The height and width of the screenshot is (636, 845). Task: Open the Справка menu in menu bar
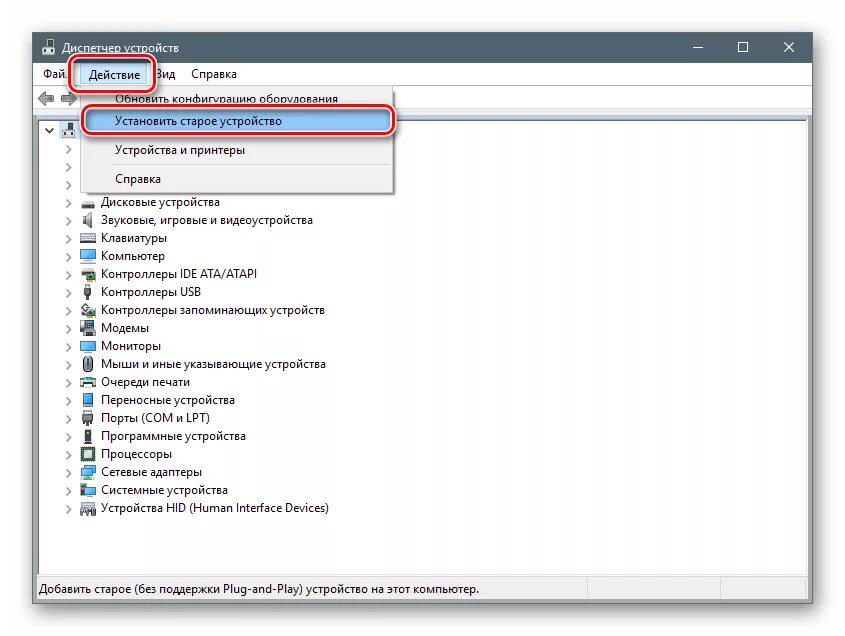coord(214,74)
